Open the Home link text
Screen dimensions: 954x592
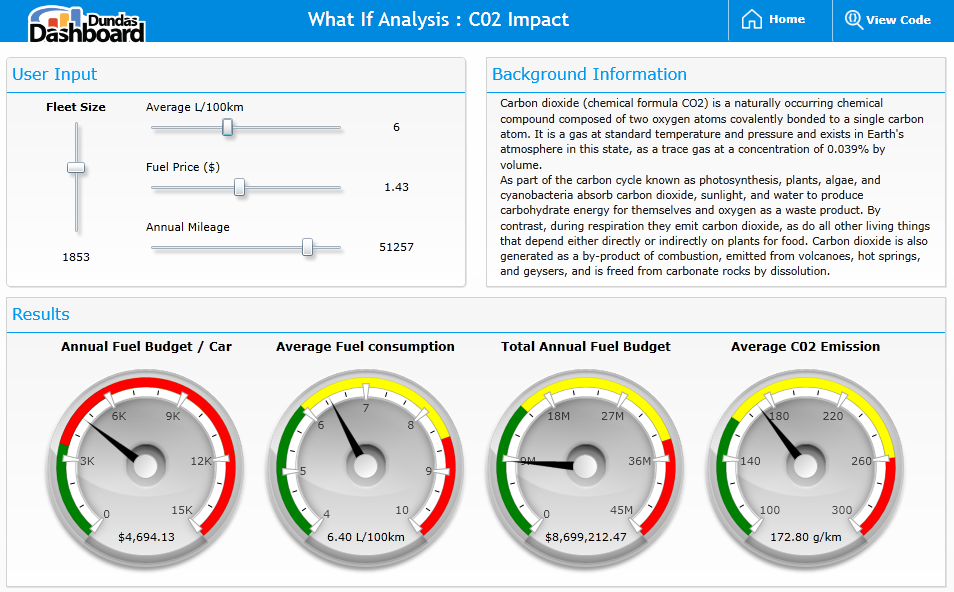coord(787,19)
